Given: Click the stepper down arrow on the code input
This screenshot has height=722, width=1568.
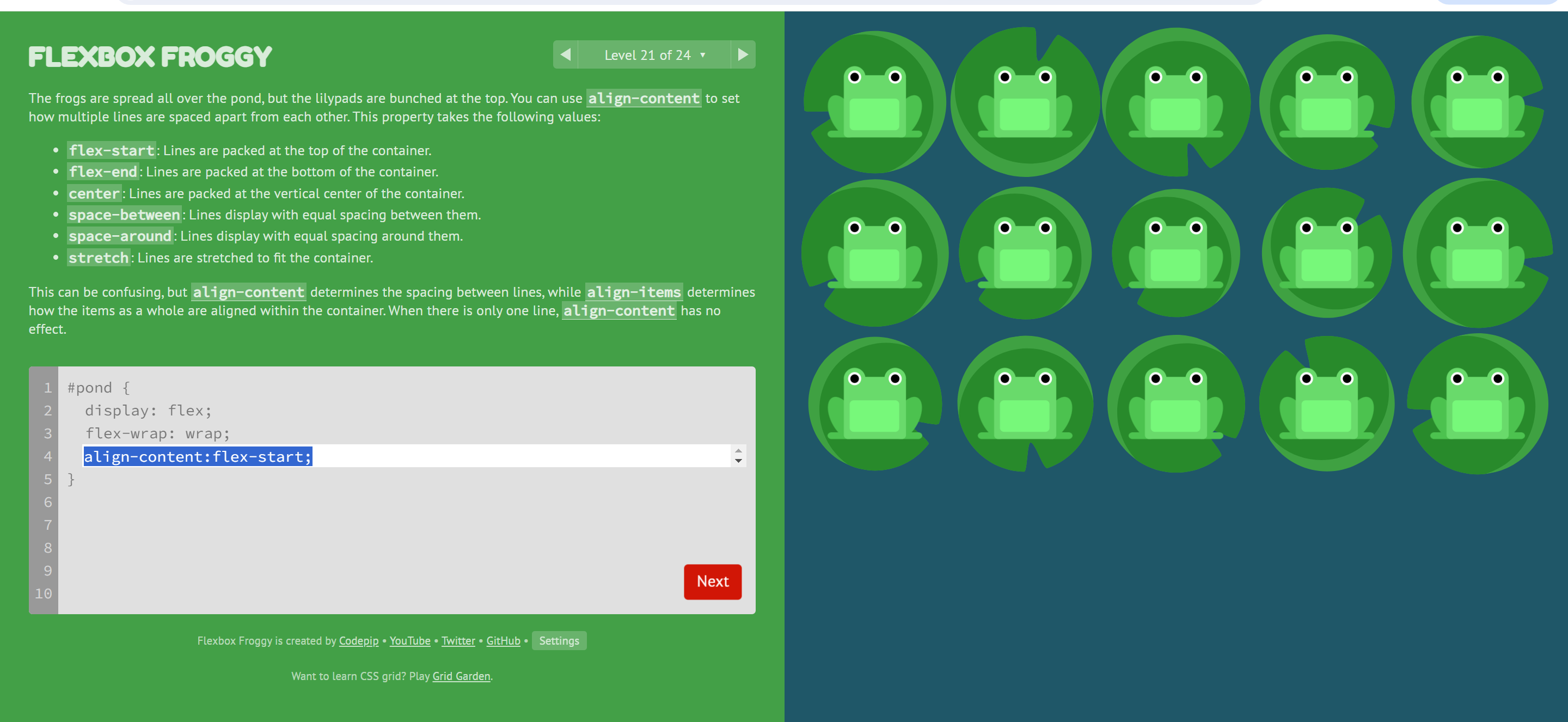Looking at the screenshot, I should click(x=738, y=461).
